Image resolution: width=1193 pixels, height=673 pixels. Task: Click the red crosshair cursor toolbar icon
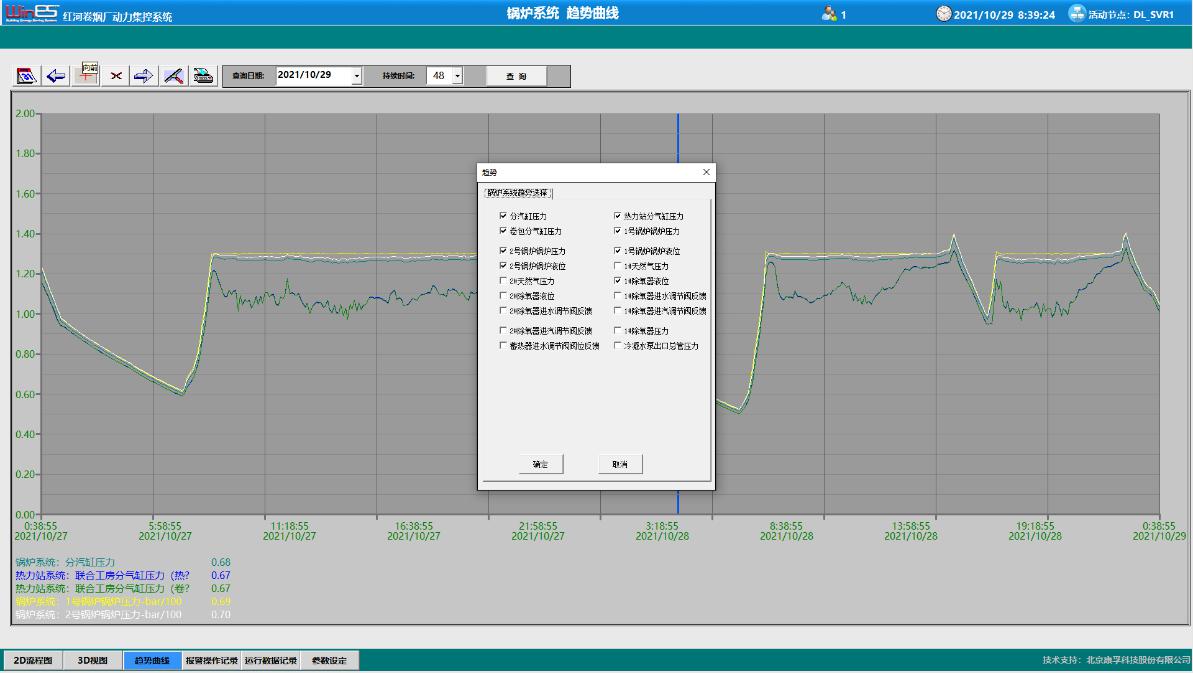click(87, 76)
